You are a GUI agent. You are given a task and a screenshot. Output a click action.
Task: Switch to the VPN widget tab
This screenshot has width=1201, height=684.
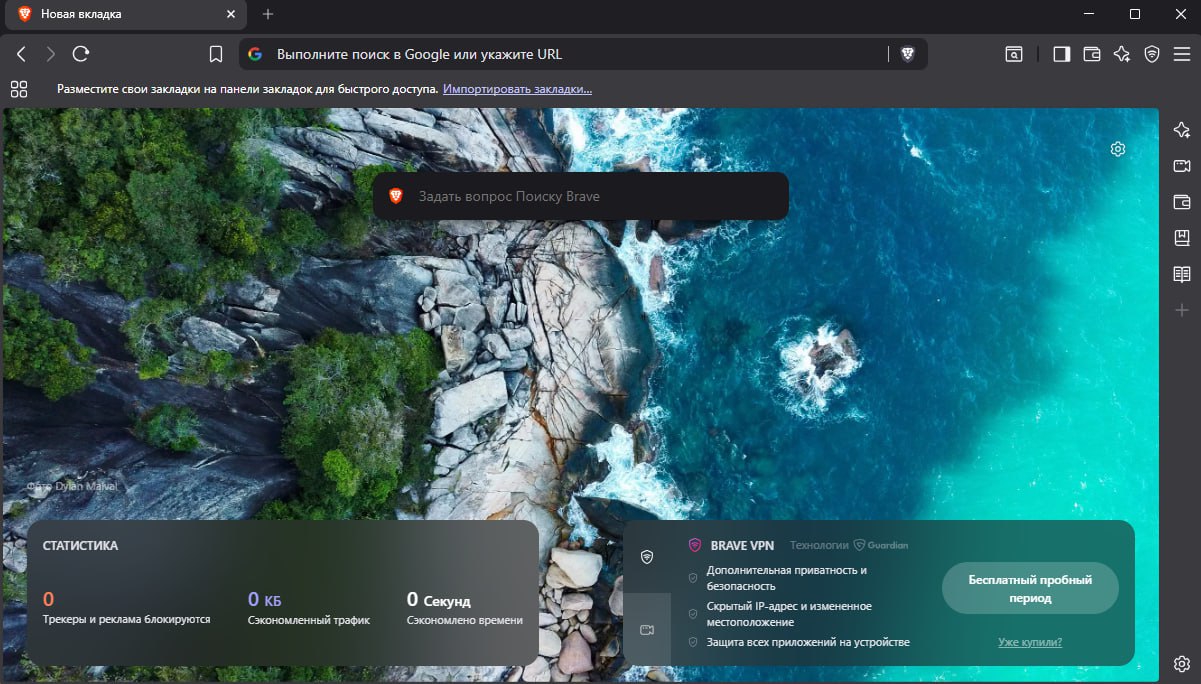coord(647,557)
